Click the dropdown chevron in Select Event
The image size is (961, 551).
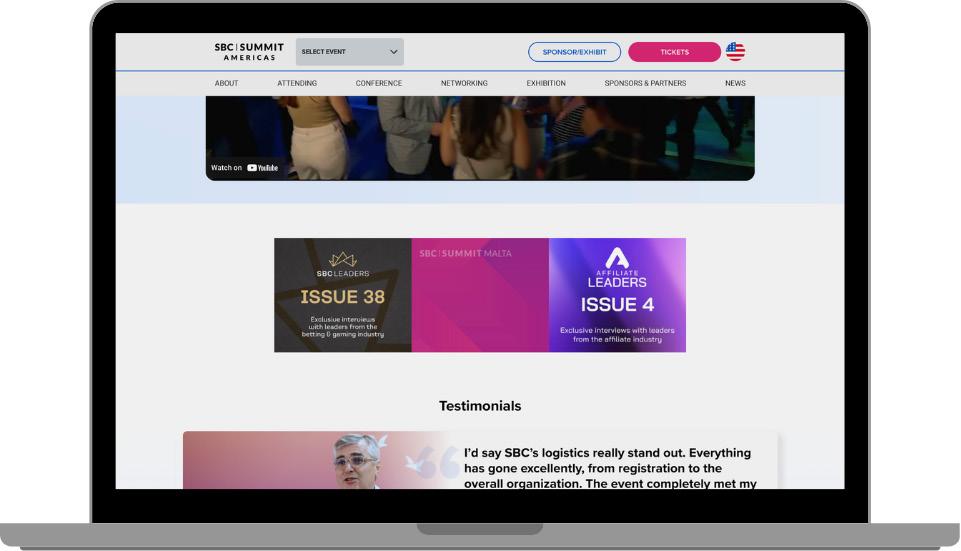pyautogui.click(x=393, y=52)
